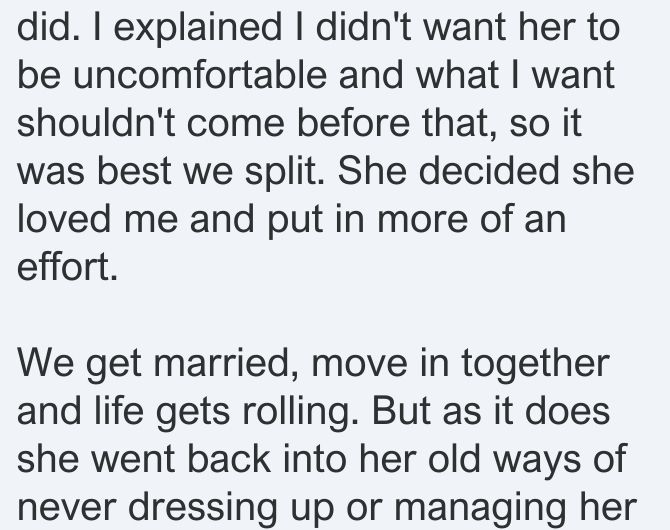
Task: Click the word "life" in the text
Action: (x=118, y=410)
